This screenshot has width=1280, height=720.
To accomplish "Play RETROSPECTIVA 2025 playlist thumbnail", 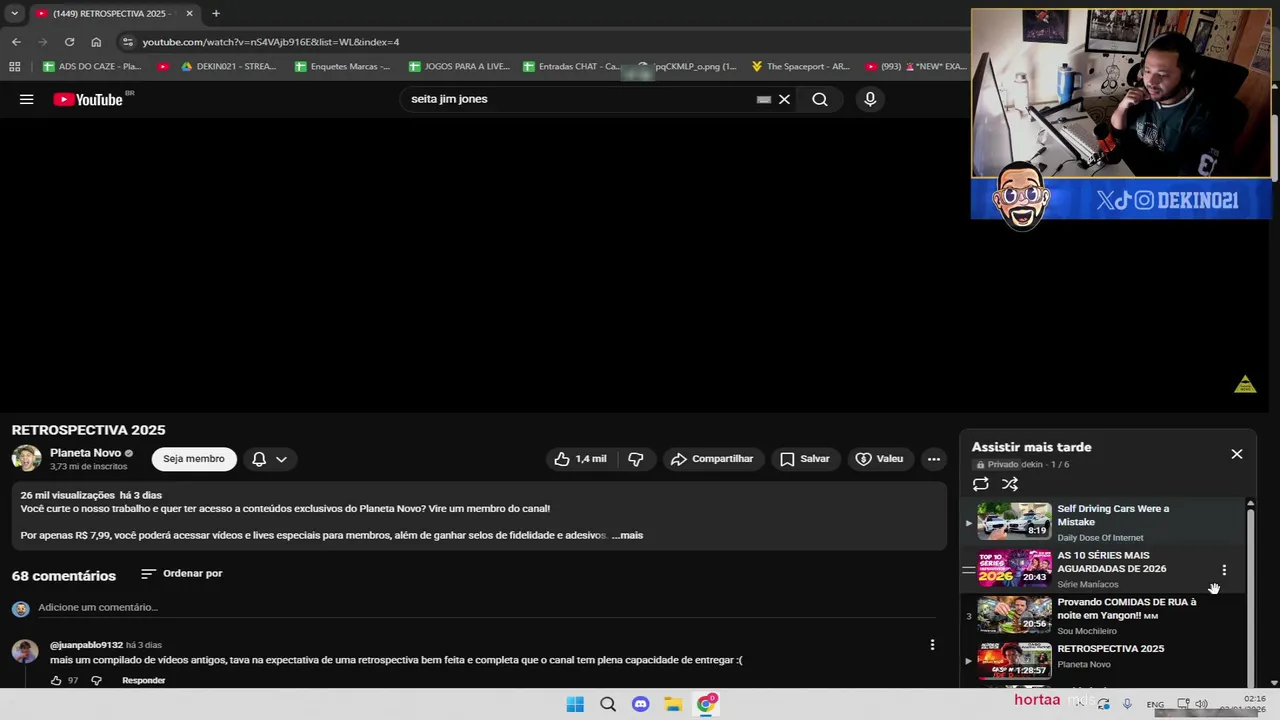I will point(1014,660).
